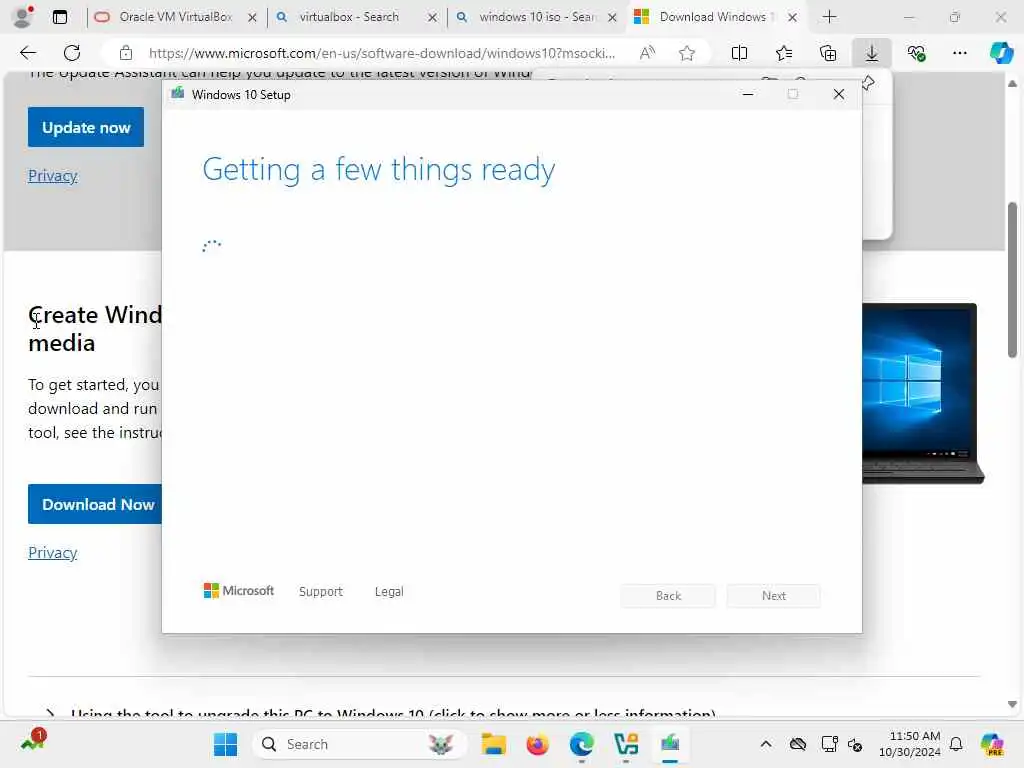Viewport: 1024px width, 768px height.
Task: Click the scrollbar down arrow
Action: 1012,704
